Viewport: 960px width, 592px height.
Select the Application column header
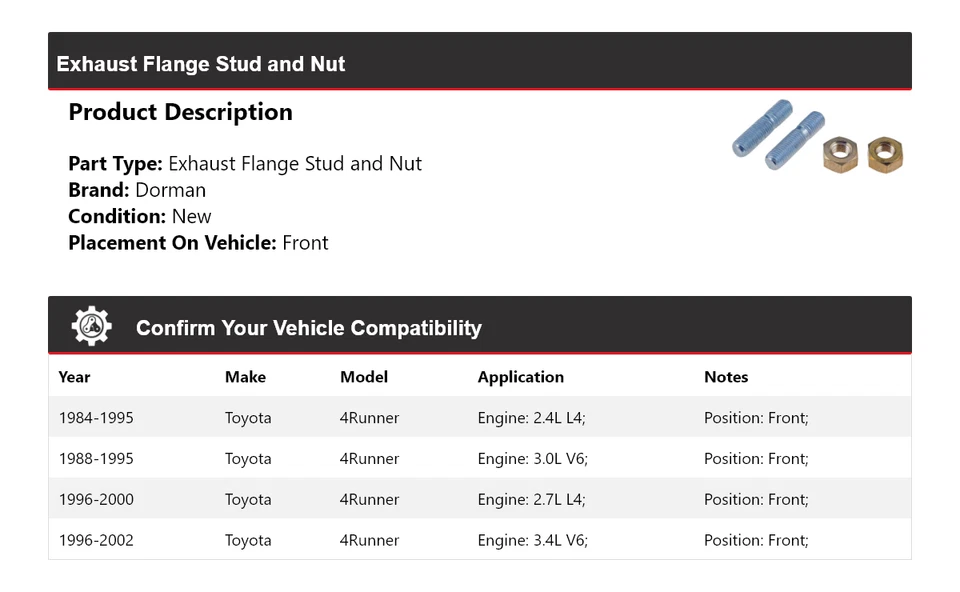pos(520,377)
